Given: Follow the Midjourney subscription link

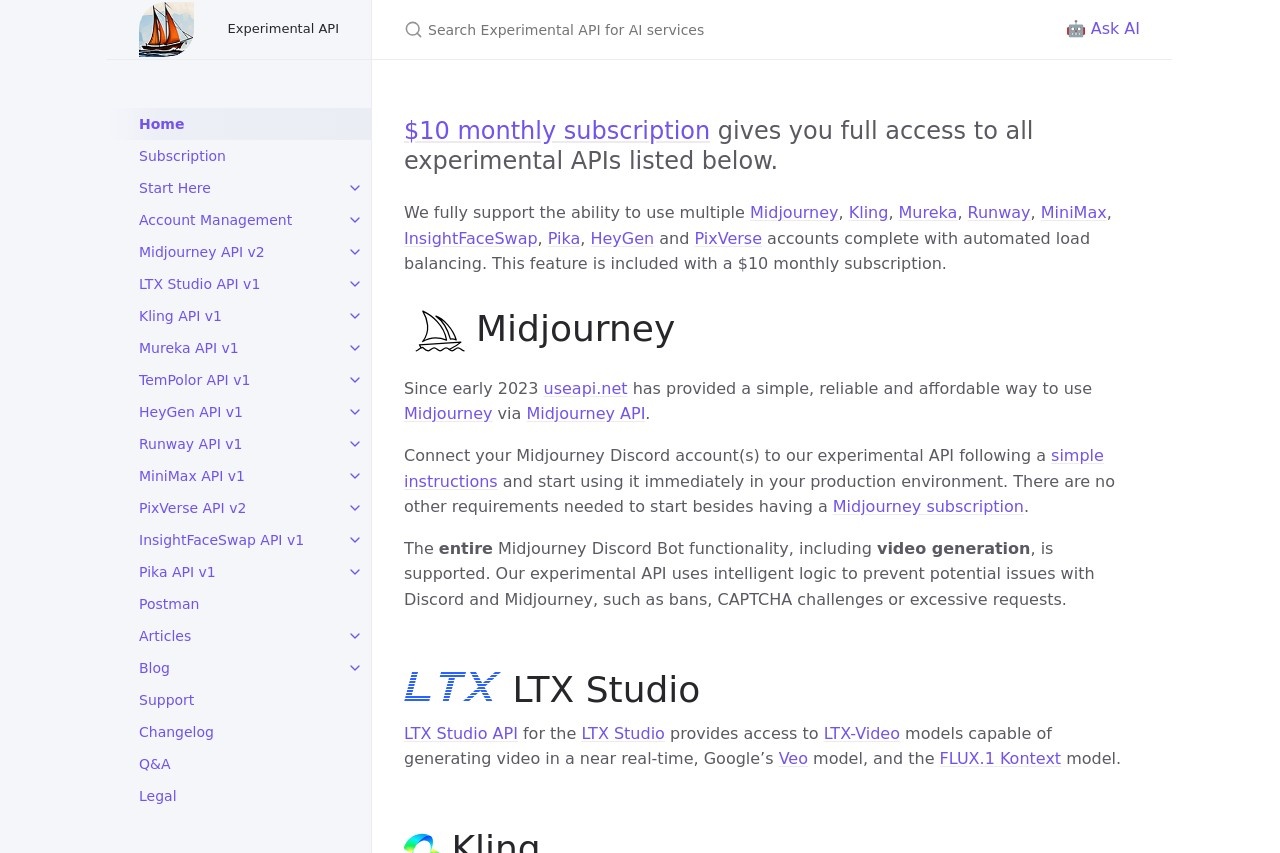Looking at the screenshot, I should pyautogui.click(x=928, y=507).
